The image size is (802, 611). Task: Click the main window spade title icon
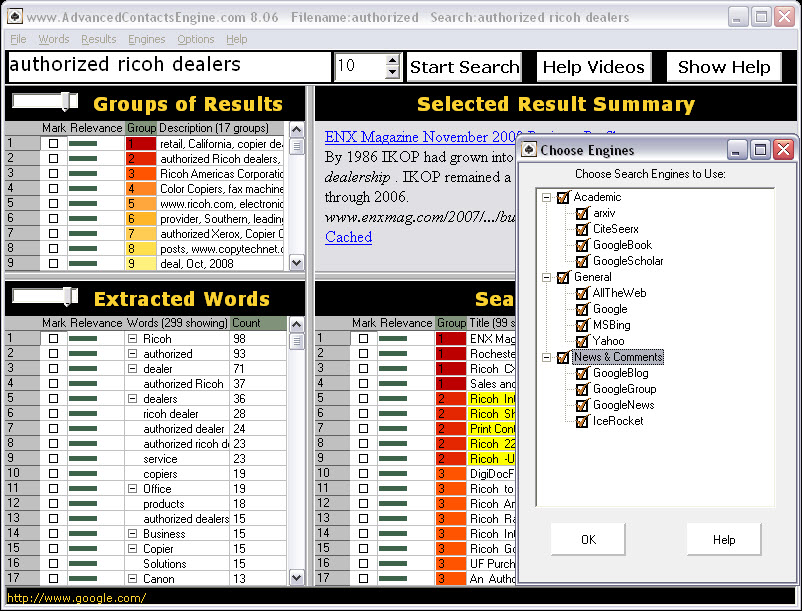[x=15, y=16]
